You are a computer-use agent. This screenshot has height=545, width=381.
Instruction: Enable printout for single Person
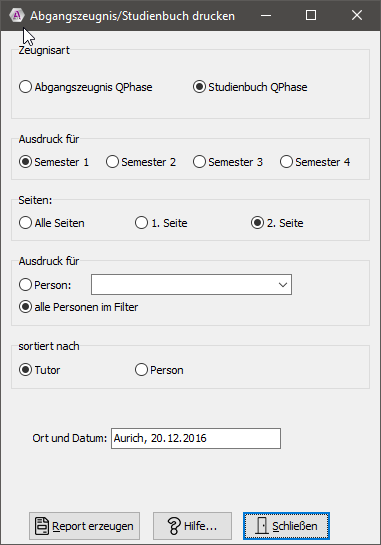[45, 285]
